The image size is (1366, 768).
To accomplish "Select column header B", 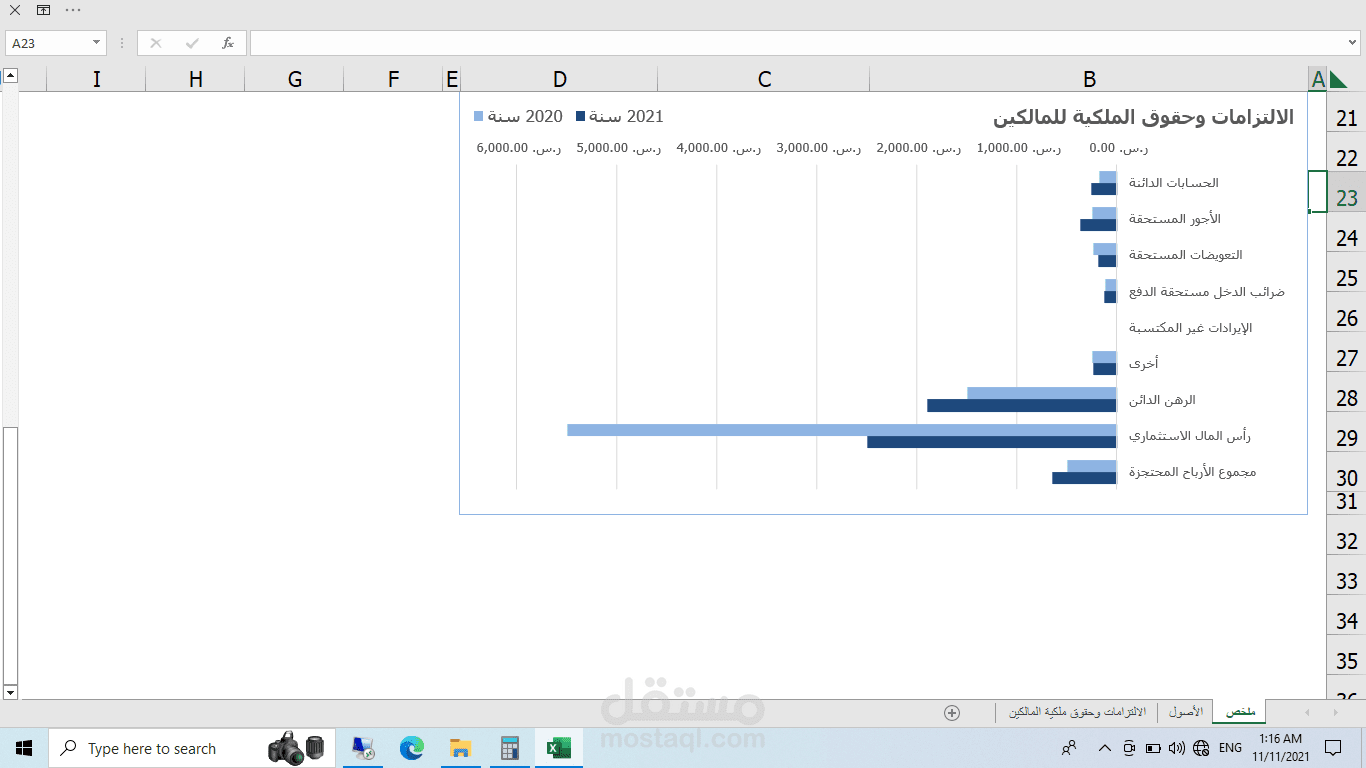I will point(1089,79).
